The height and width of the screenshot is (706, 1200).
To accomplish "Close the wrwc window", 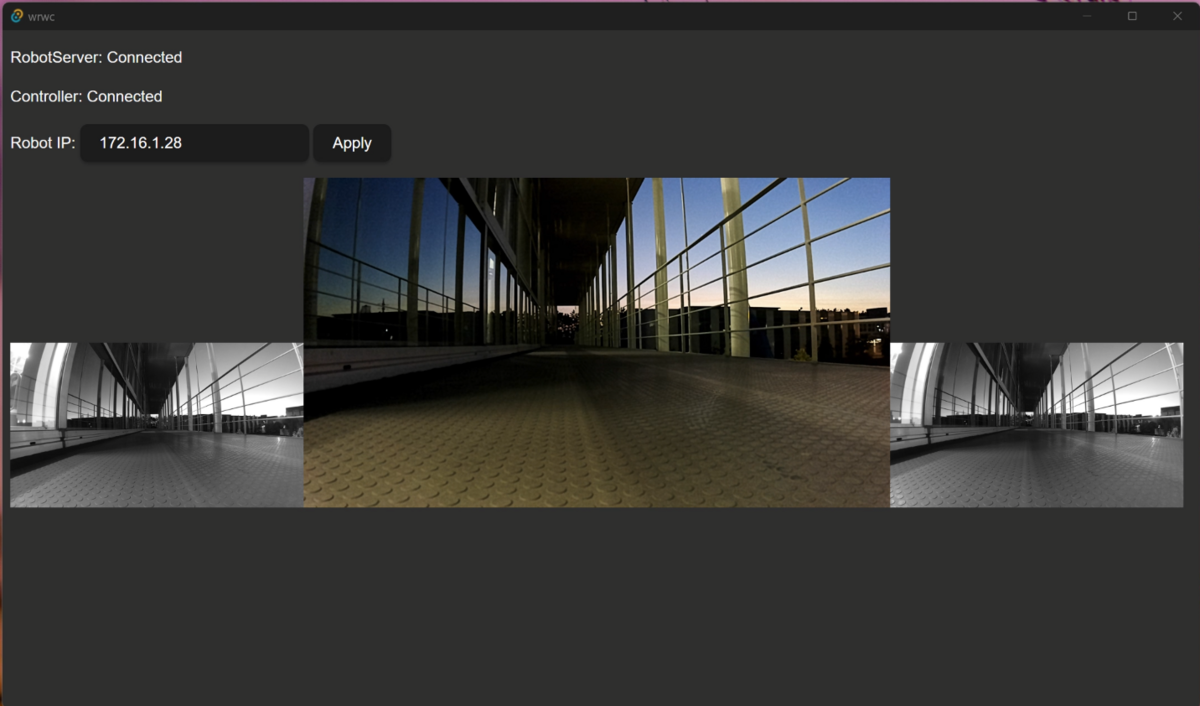I will click(x=1177, y=16).
